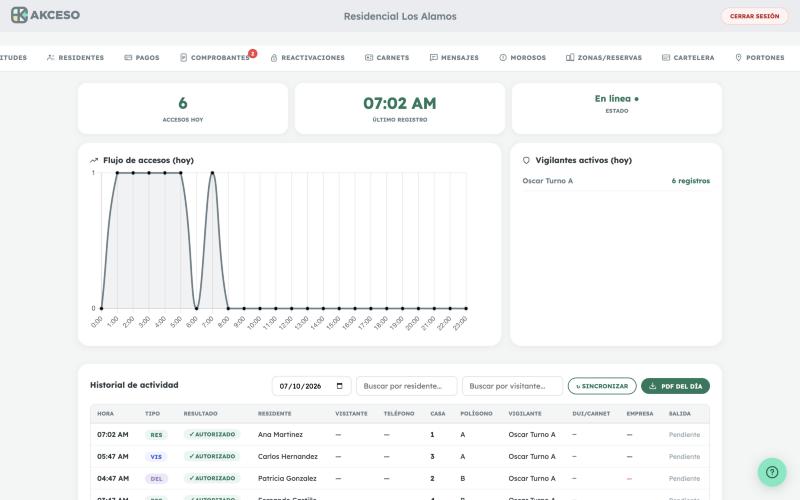Click the Reactivaciones lock icon
The width and height of the screenshot is (800, 500).
pyautogui.click(x=274, y=58)
